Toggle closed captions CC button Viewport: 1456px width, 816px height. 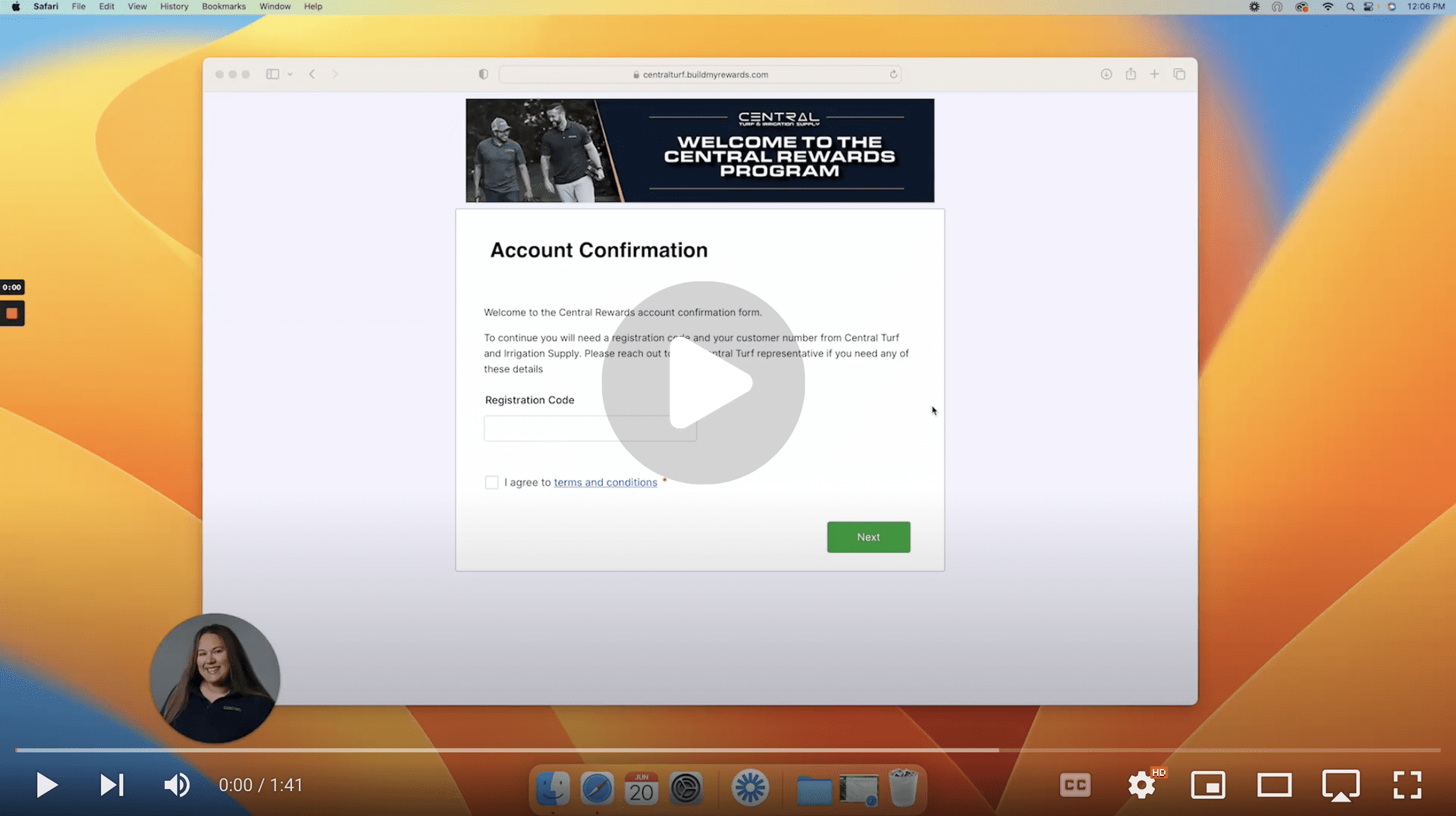point(1075,785)
